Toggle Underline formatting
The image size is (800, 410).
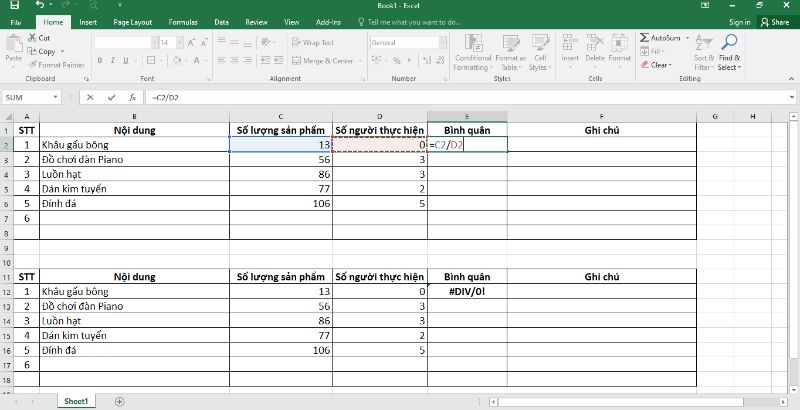pyautogui.click(x=124, y=60)
